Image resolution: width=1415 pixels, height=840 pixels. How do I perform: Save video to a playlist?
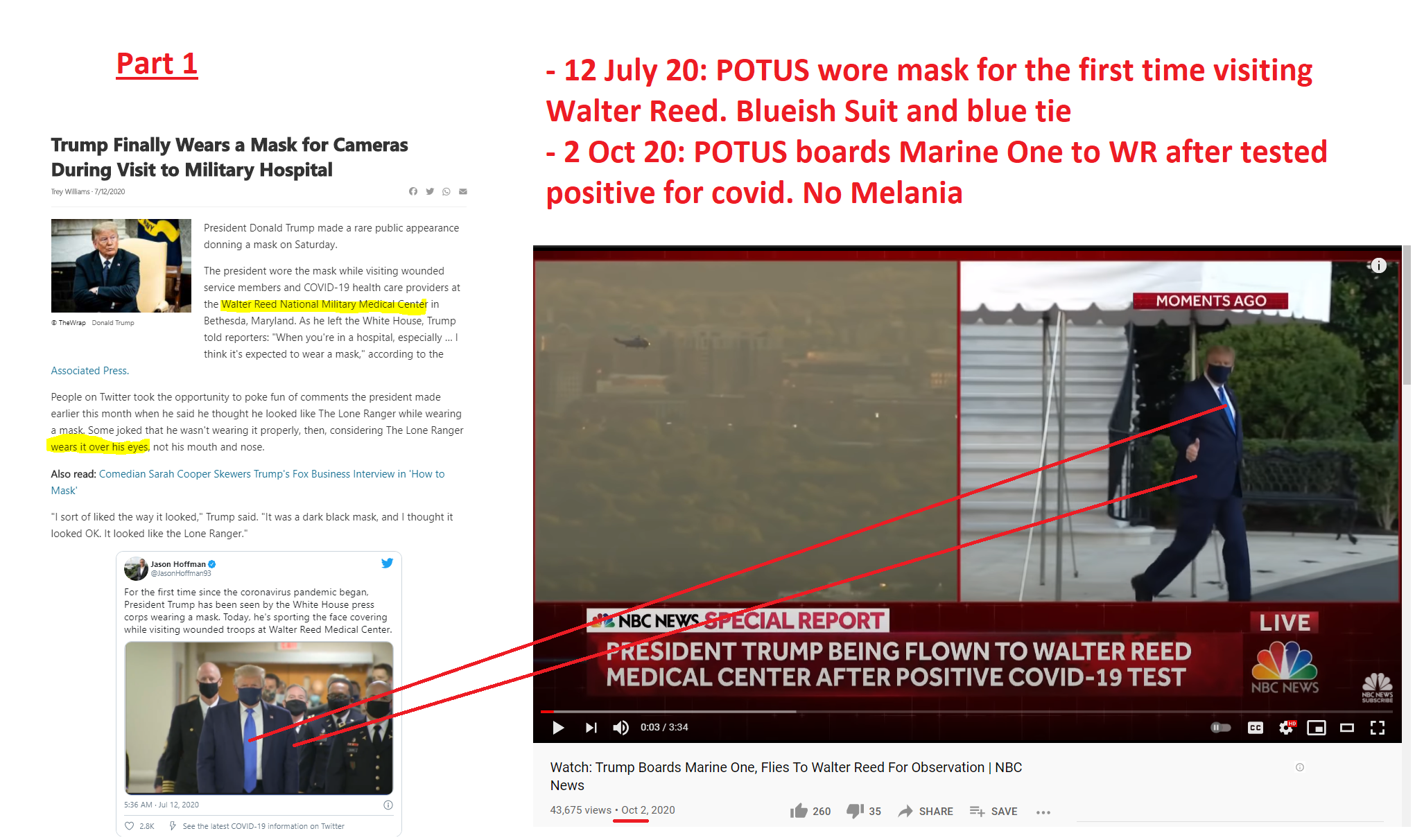coord(993,812)
